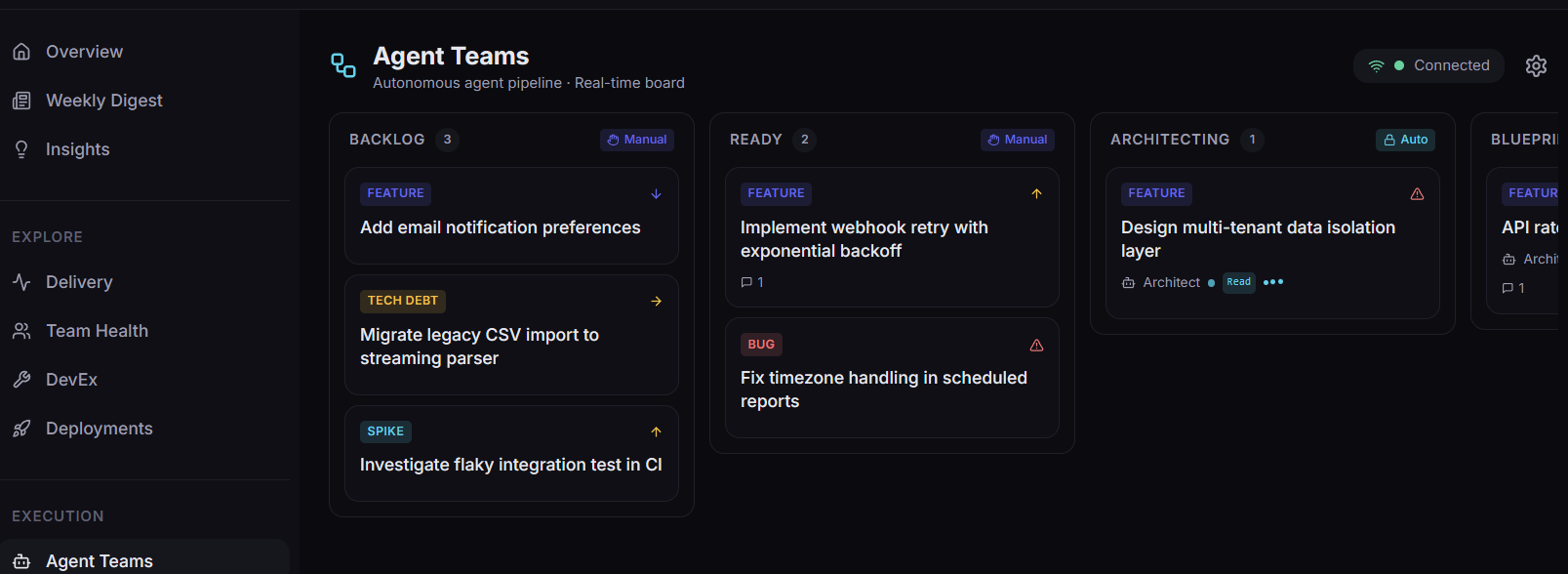Click Backlog count badge 3
This screenshot has width=1568, height=574.
tap(447, 140)
